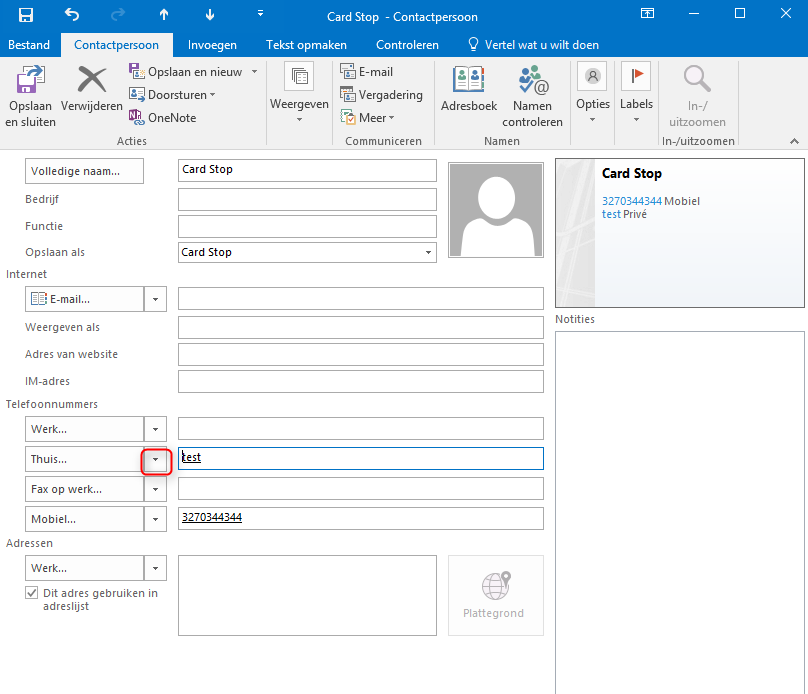Click the Mobiel... phone button
The image size is (808, 694).
(85, 519)
